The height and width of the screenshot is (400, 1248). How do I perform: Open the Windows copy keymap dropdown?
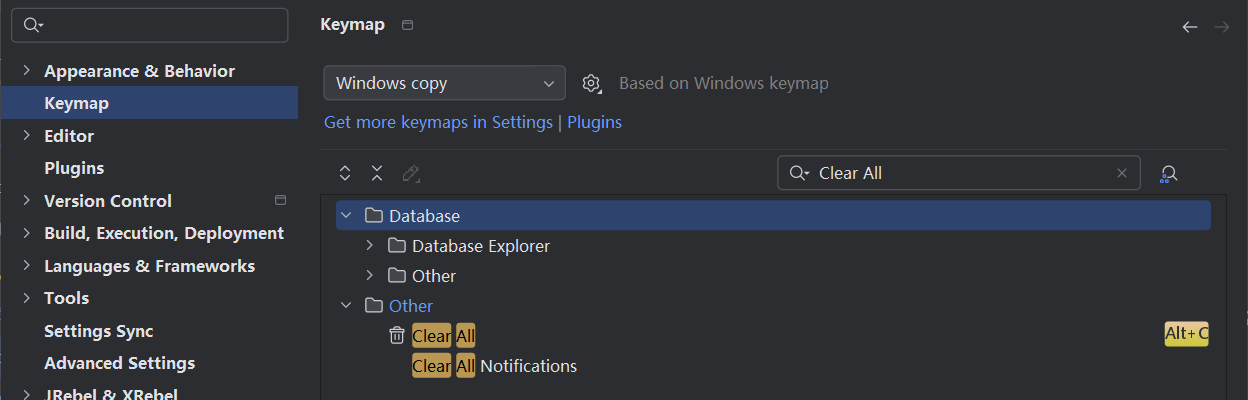pyautogui.click(x=445, y=83)
